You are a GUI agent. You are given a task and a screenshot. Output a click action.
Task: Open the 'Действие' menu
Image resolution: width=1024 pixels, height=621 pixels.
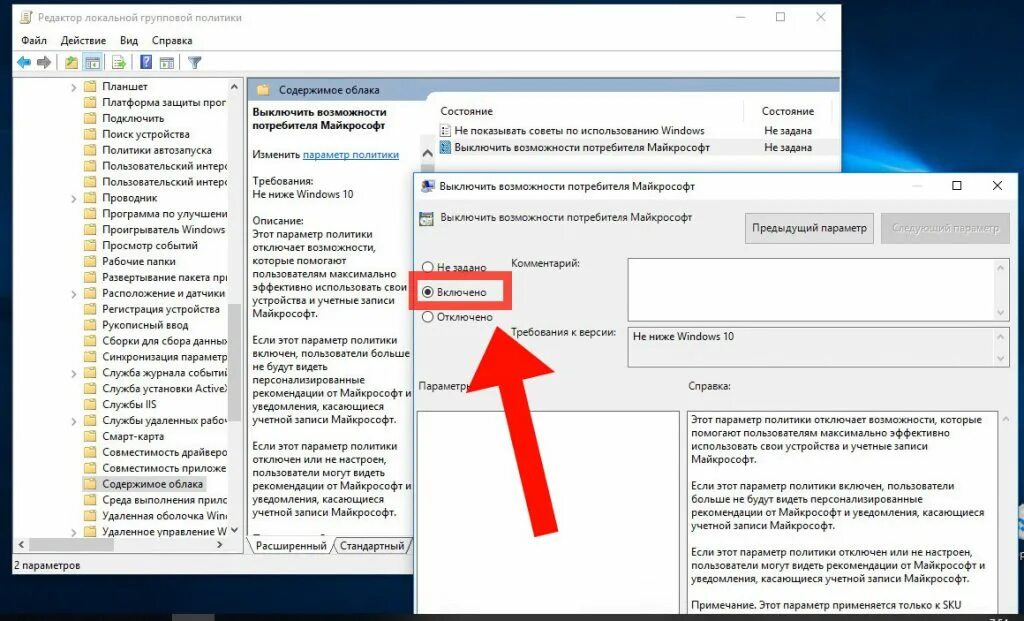point(84,40)
